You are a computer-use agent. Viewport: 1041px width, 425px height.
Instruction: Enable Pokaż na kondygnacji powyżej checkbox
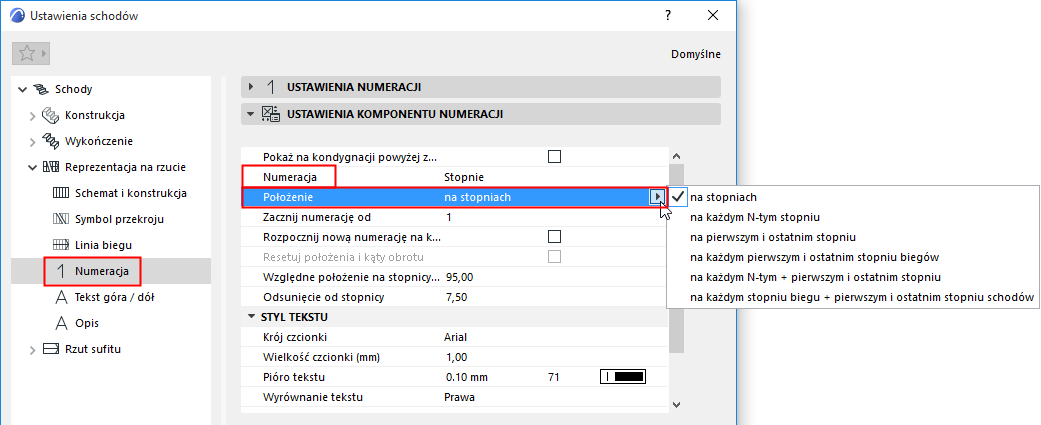pyautogui.click(x=554, y=157)
